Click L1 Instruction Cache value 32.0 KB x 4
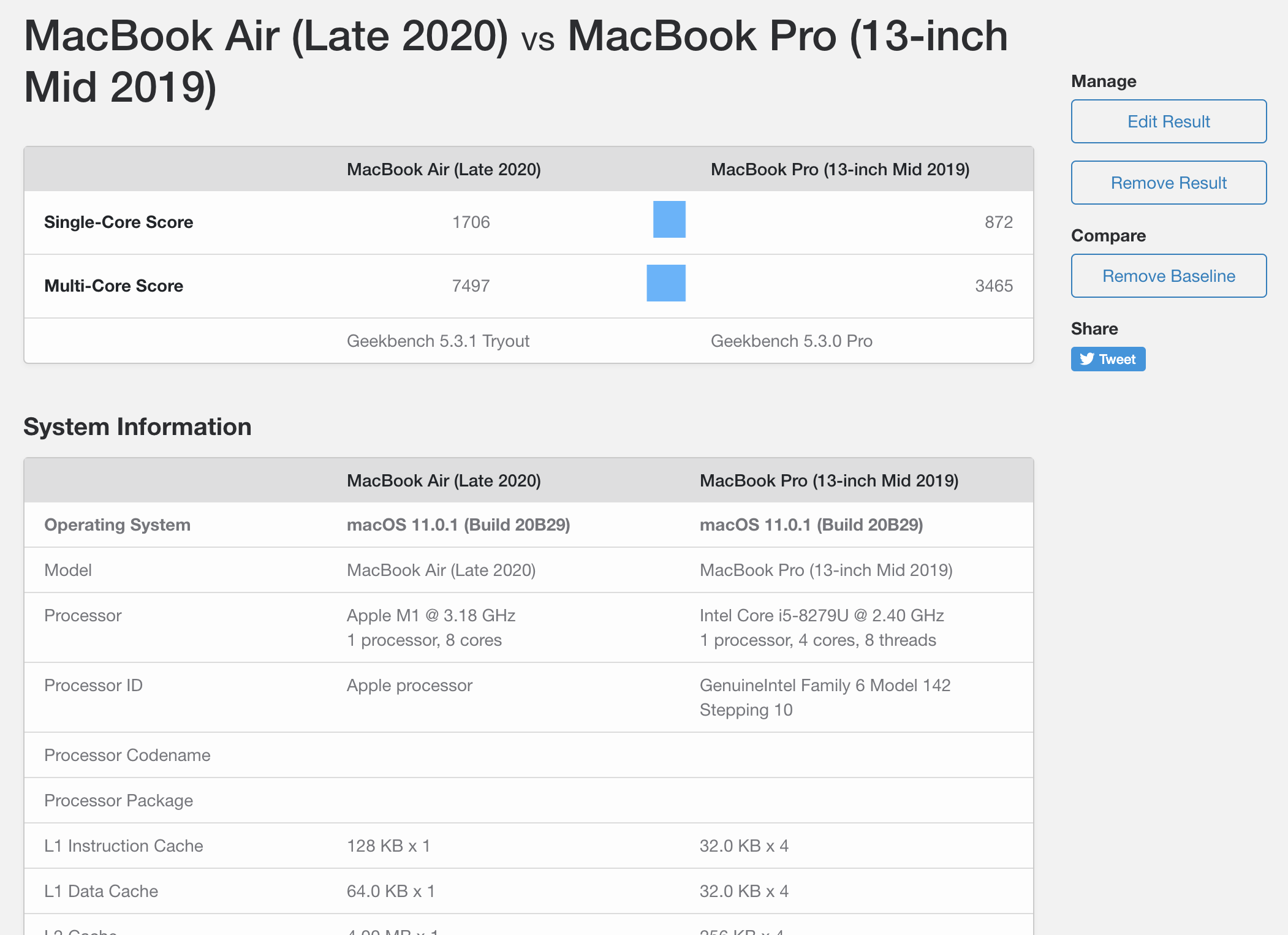 (x=744, y=846)
